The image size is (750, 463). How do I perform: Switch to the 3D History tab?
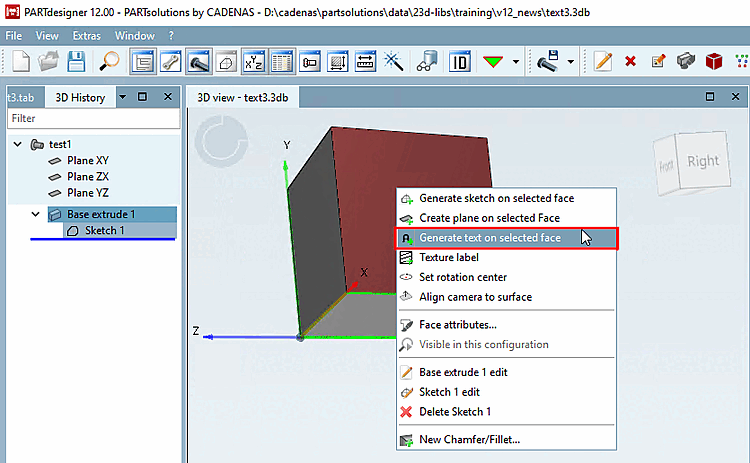(x=80, y=98)
